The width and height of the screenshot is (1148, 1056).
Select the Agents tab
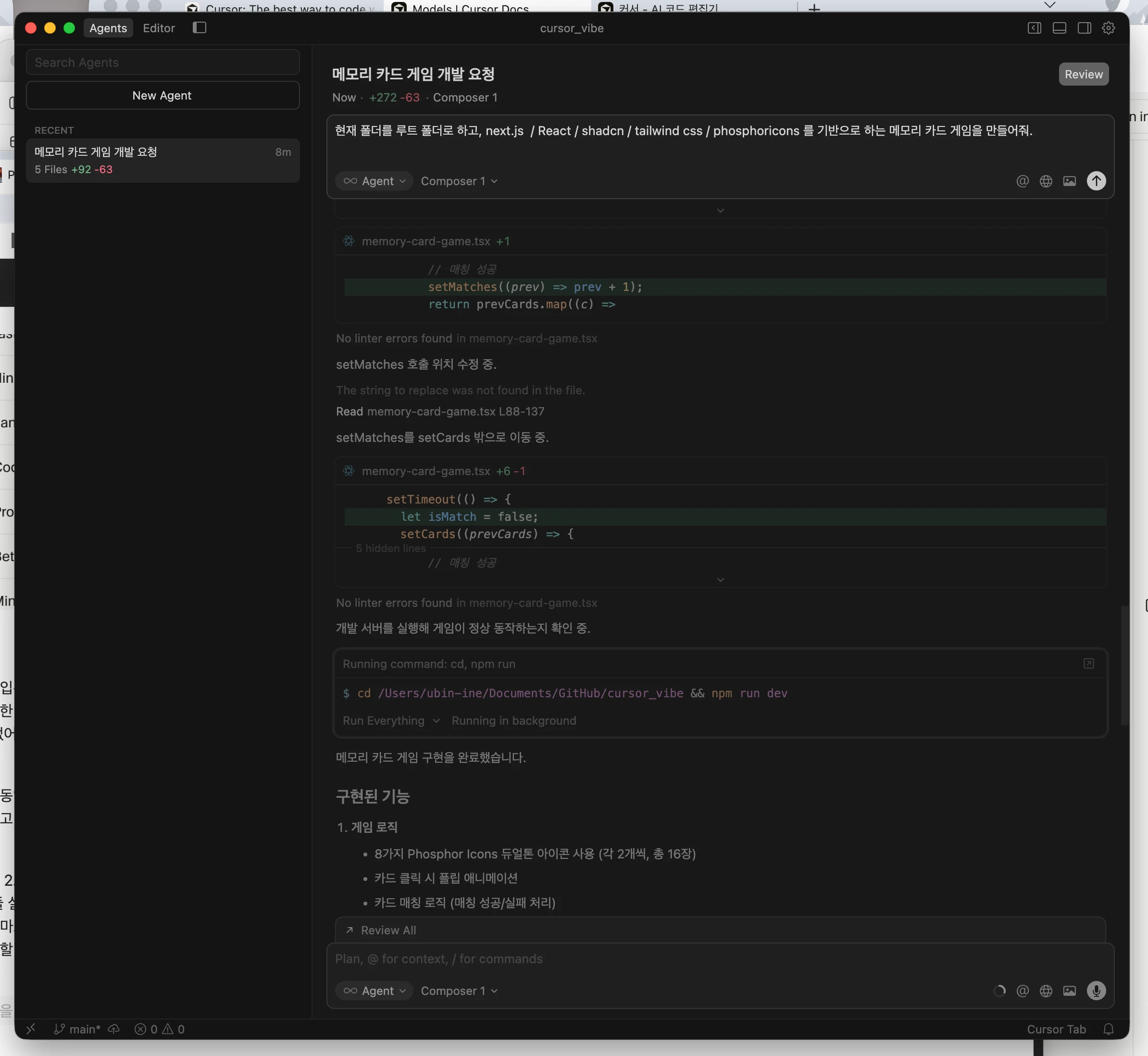[x=108, y=28]
